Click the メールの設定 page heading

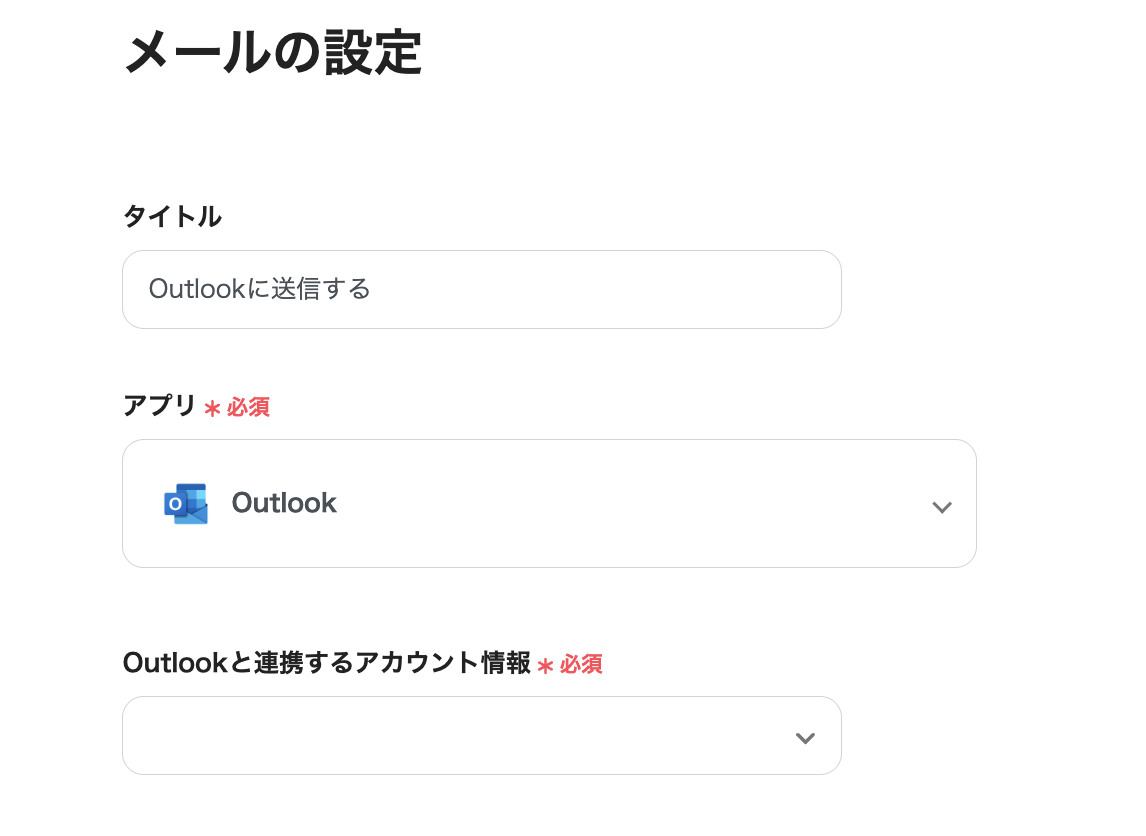(x=272, y=53)
